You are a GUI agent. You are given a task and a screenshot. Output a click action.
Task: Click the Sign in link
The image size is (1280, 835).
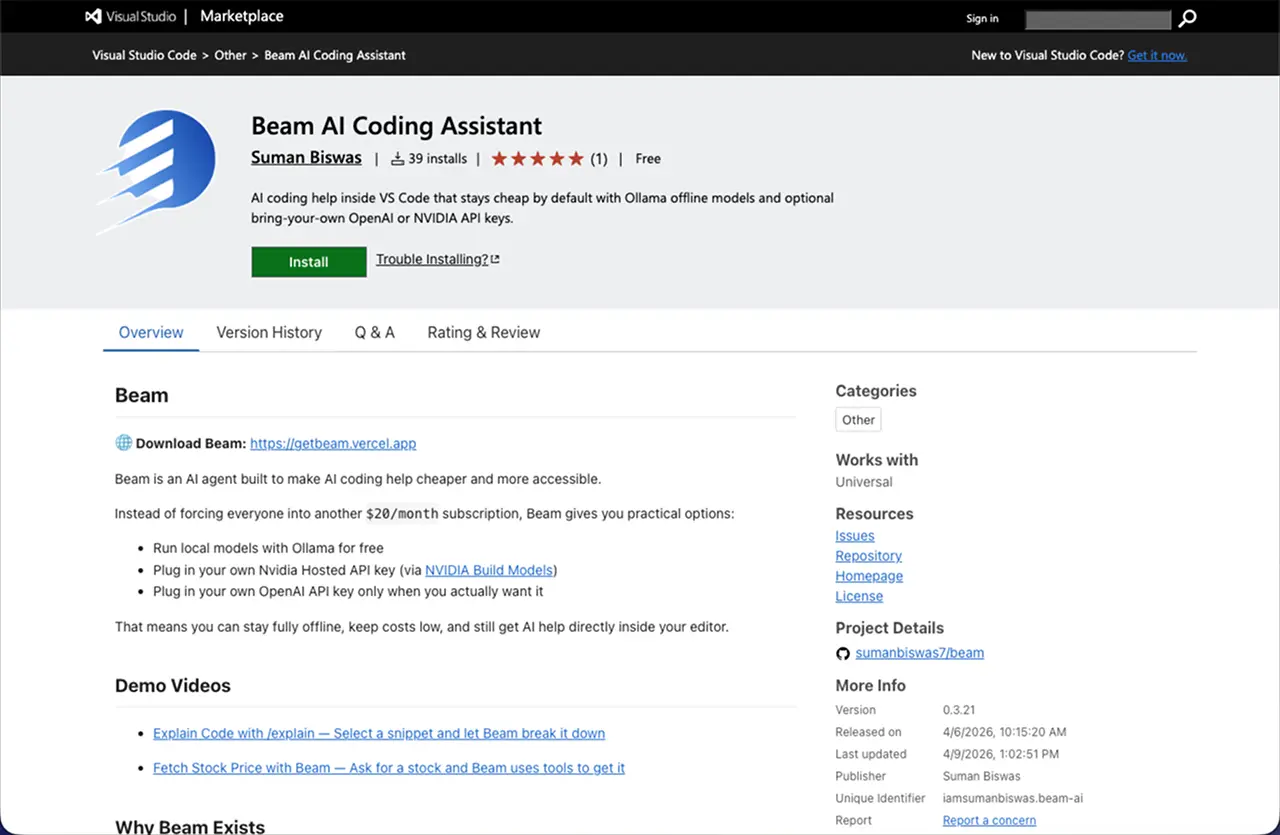982,19
